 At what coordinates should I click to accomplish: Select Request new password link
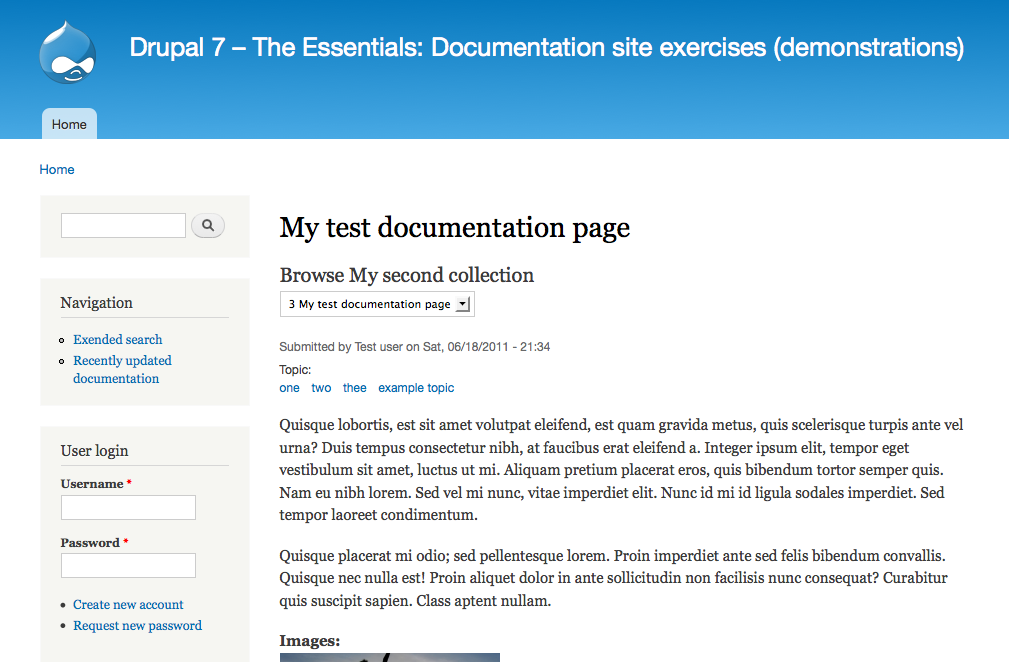[137, 626]
